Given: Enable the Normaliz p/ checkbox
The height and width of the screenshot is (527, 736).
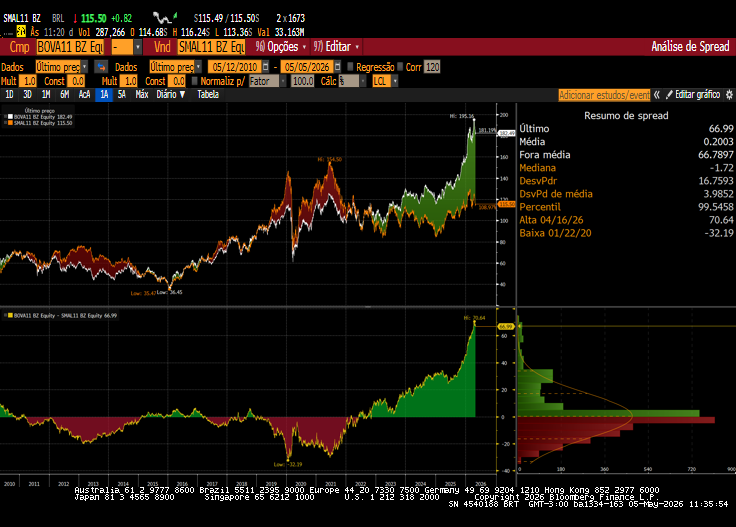Looking at the screenshot, I should coord(194,81).
